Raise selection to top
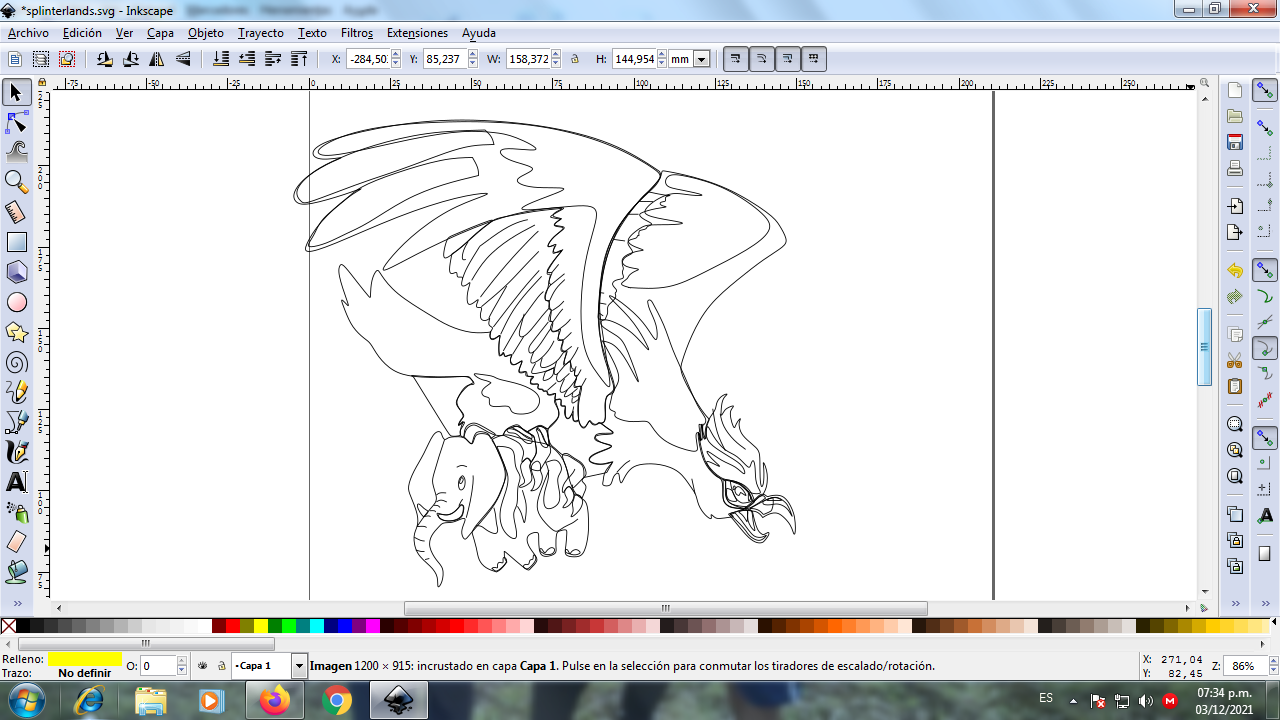The width and height of the screenshot is (1280, 720). click(x=299, y=59)
